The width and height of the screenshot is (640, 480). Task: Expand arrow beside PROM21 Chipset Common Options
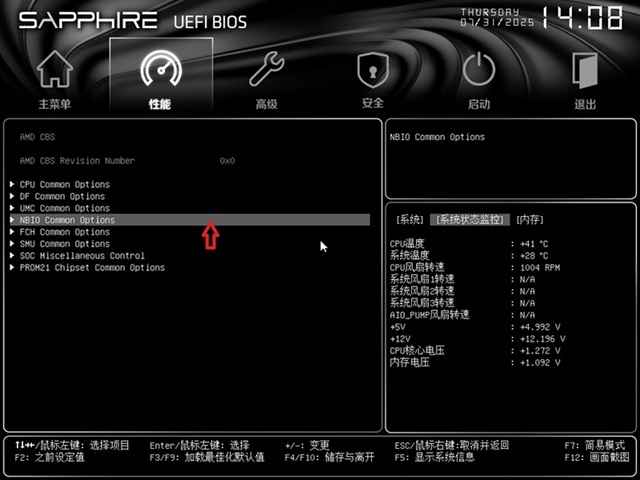(x=12, y=267)
